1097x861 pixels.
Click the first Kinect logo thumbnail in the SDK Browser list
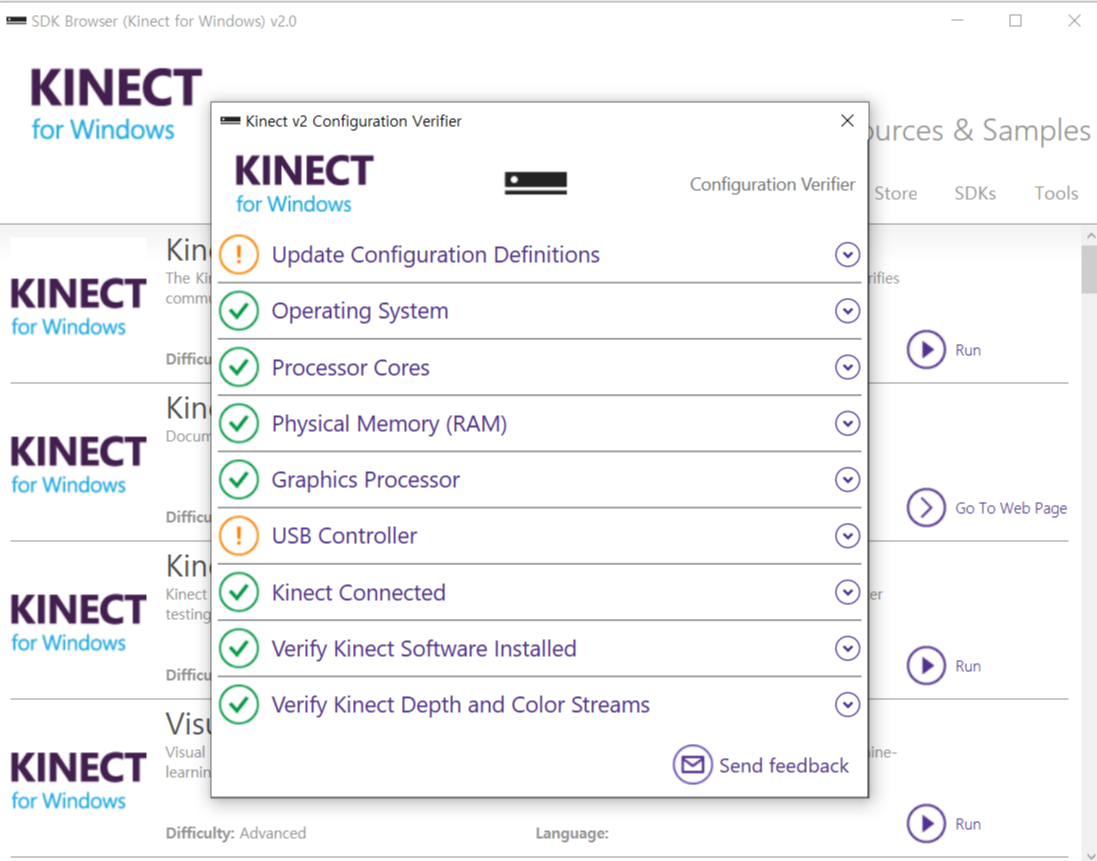click(x=78, y=306)
